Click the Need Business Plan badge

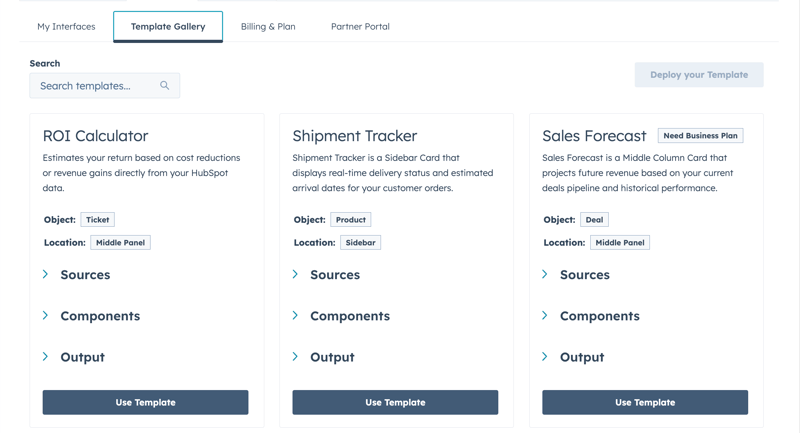700,136
